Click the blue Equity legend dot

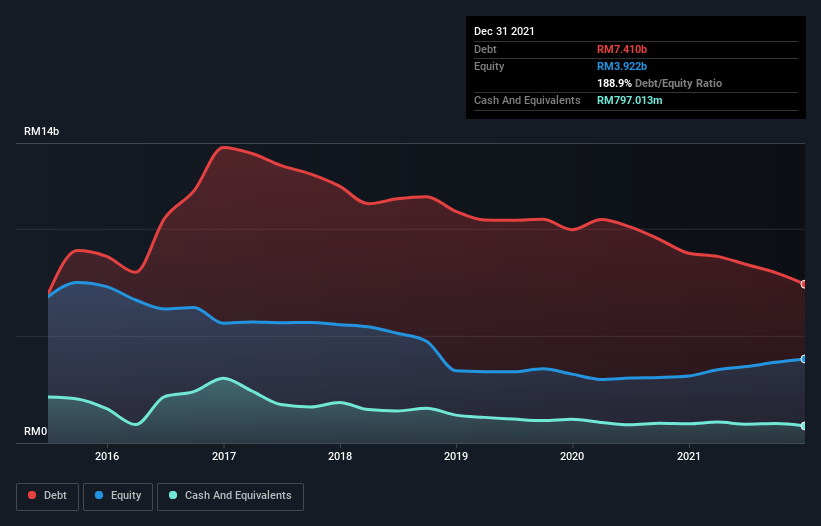[x=99, y=495]
